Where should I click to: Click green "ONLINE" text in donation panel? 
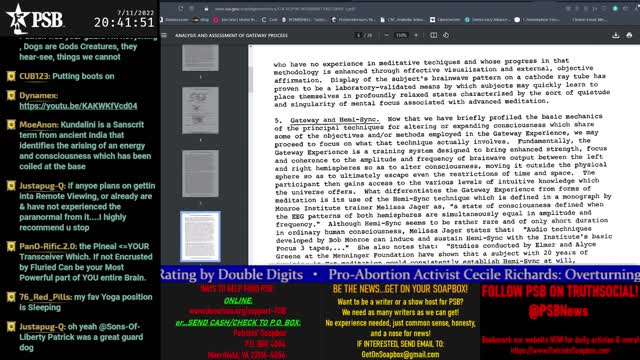pyautogui.click(x=238, y=300)
